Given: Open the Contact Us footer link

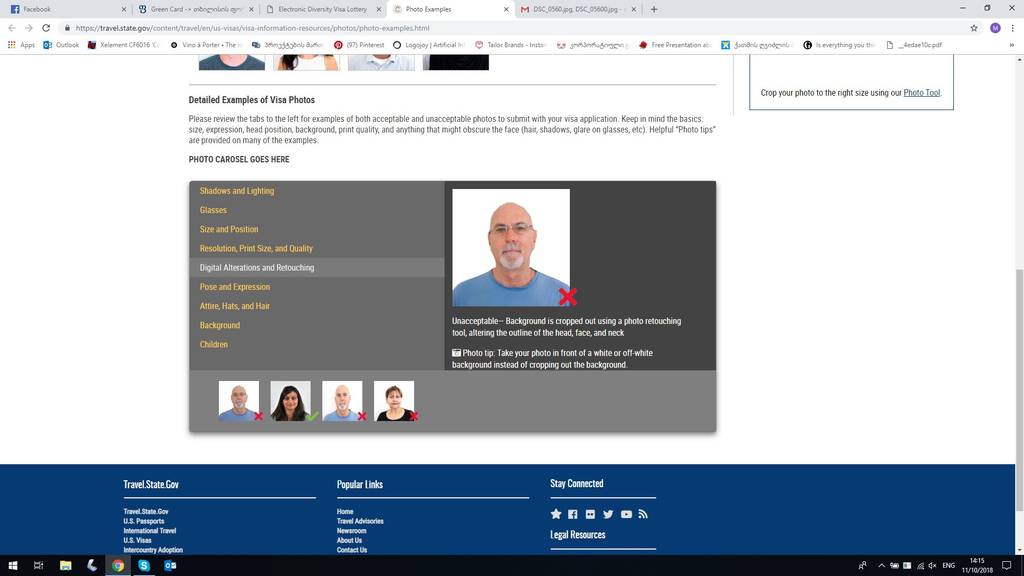Looking at the screenshot, I should click(352, 550).
